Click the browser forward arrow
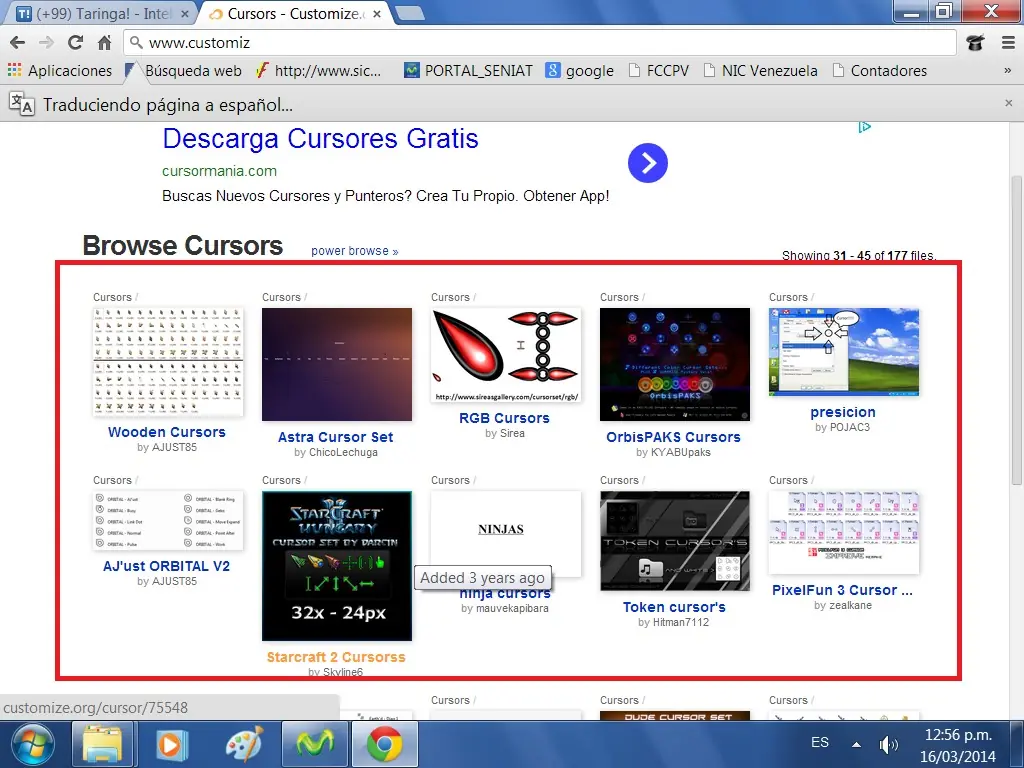 (46, 43)
